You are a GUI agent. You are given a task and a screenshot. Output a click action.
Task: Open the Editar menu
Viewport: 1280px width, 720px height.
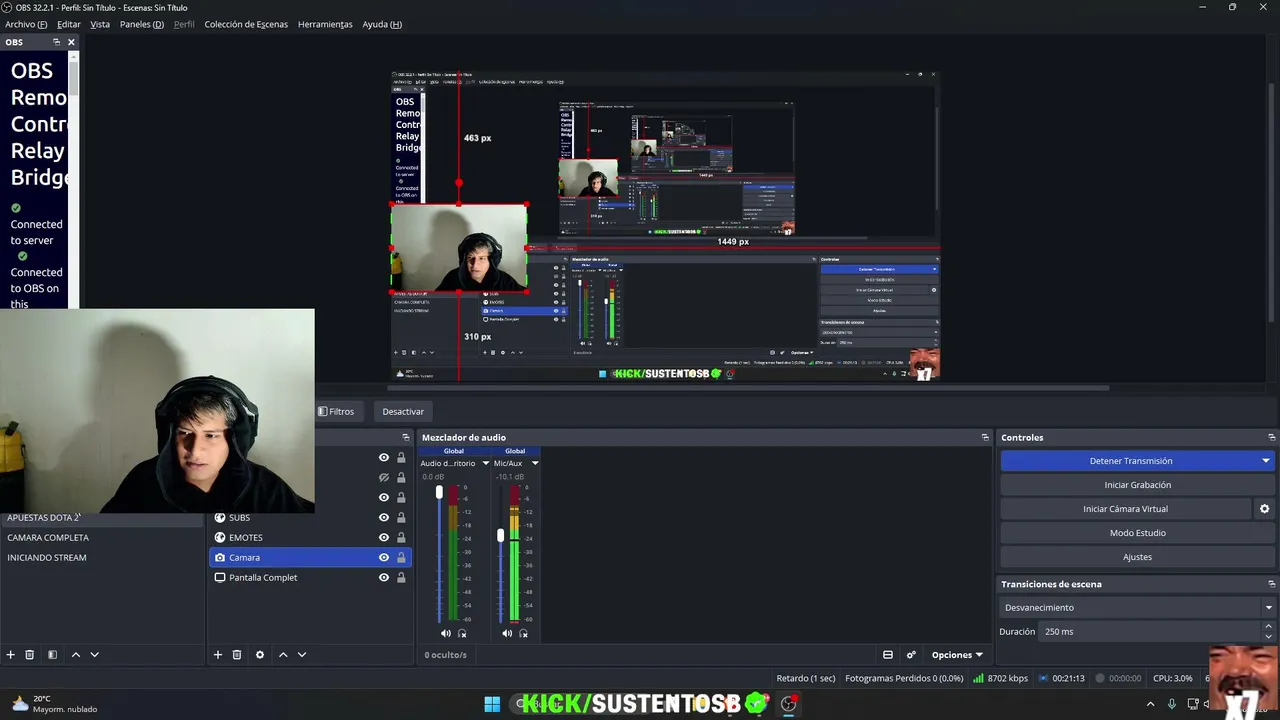(69, 24)
